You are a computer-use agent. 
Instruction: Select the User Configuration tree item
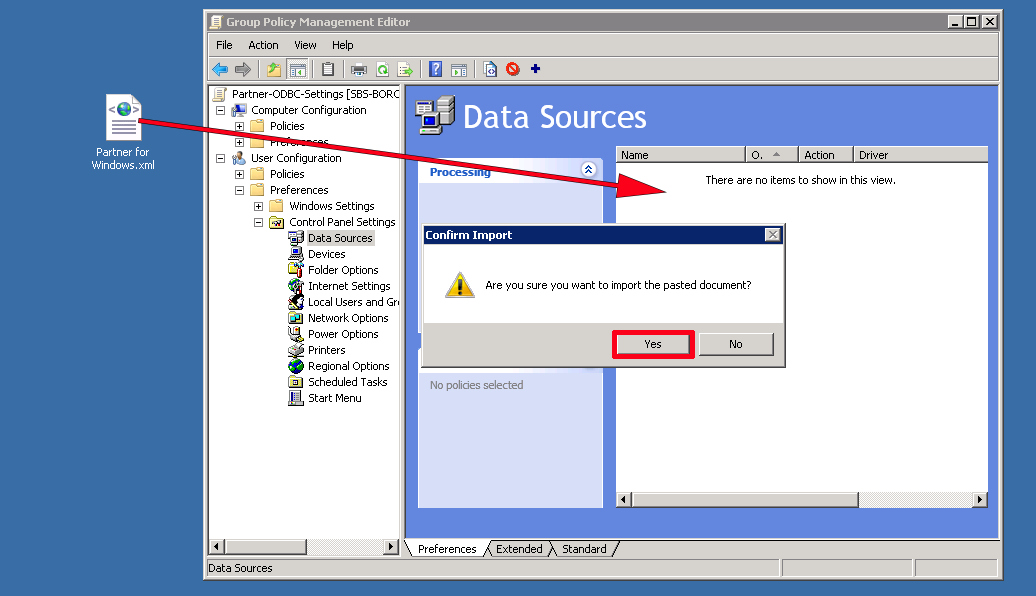coord(295,159)
